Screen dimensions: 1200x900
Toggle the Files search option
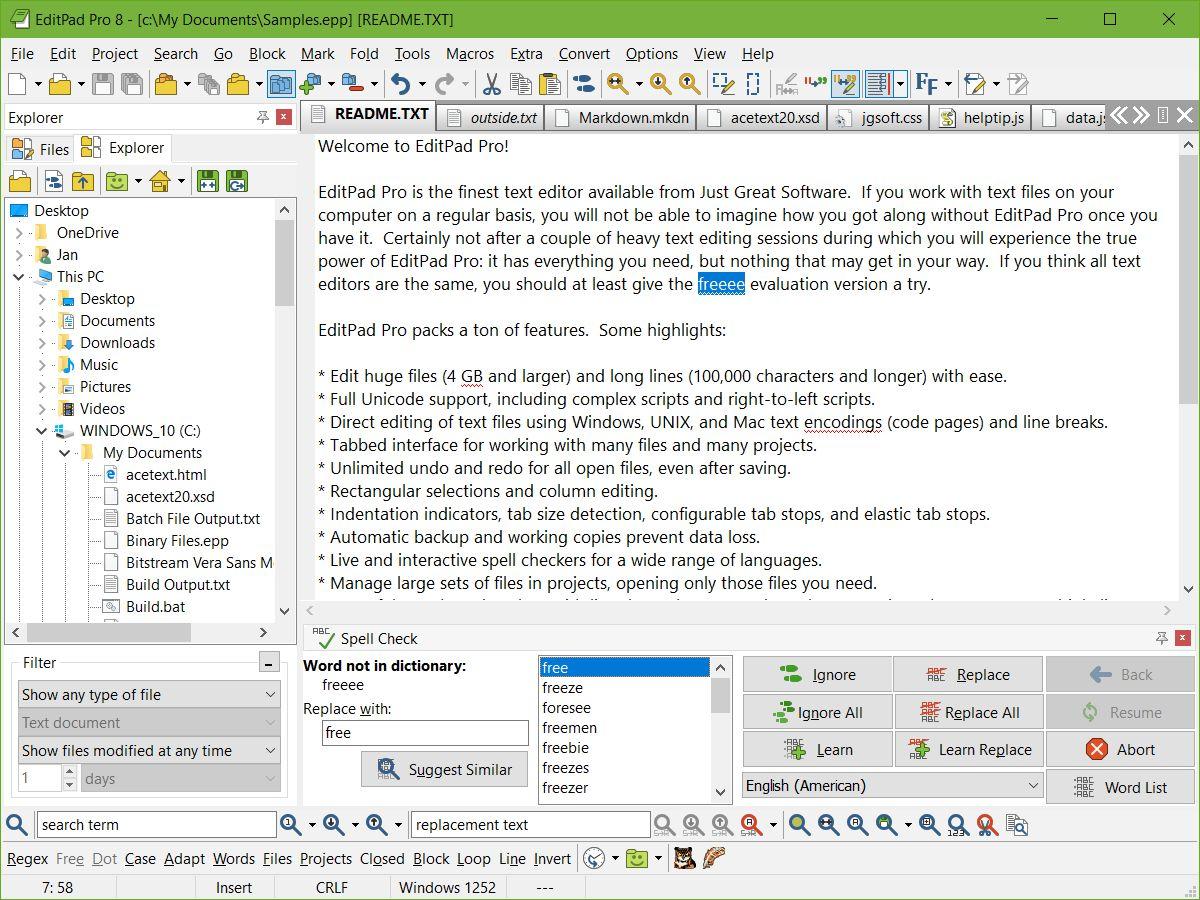277,858
